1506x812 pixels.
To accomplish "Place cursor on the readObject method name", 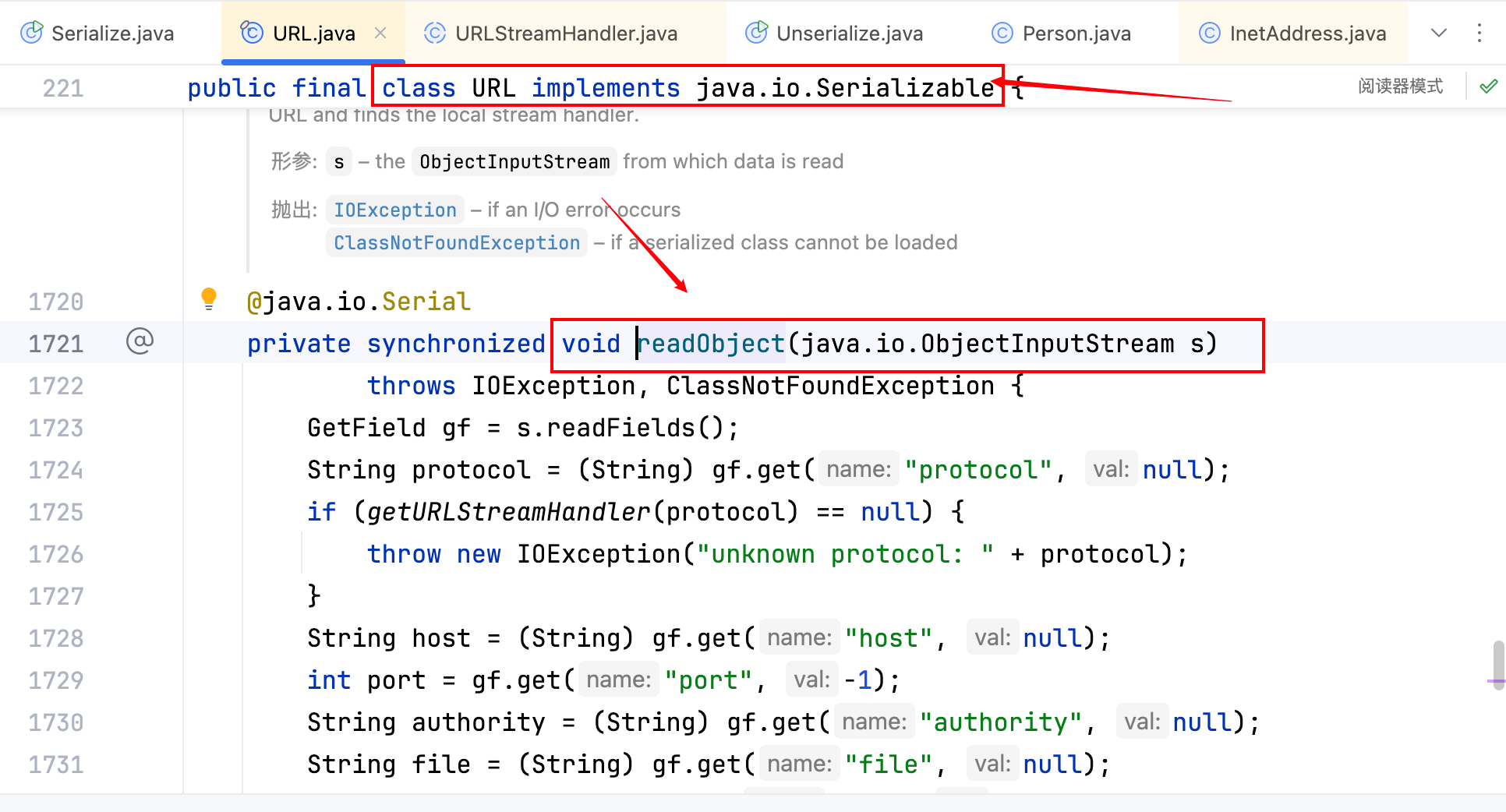I will [712, 344].
